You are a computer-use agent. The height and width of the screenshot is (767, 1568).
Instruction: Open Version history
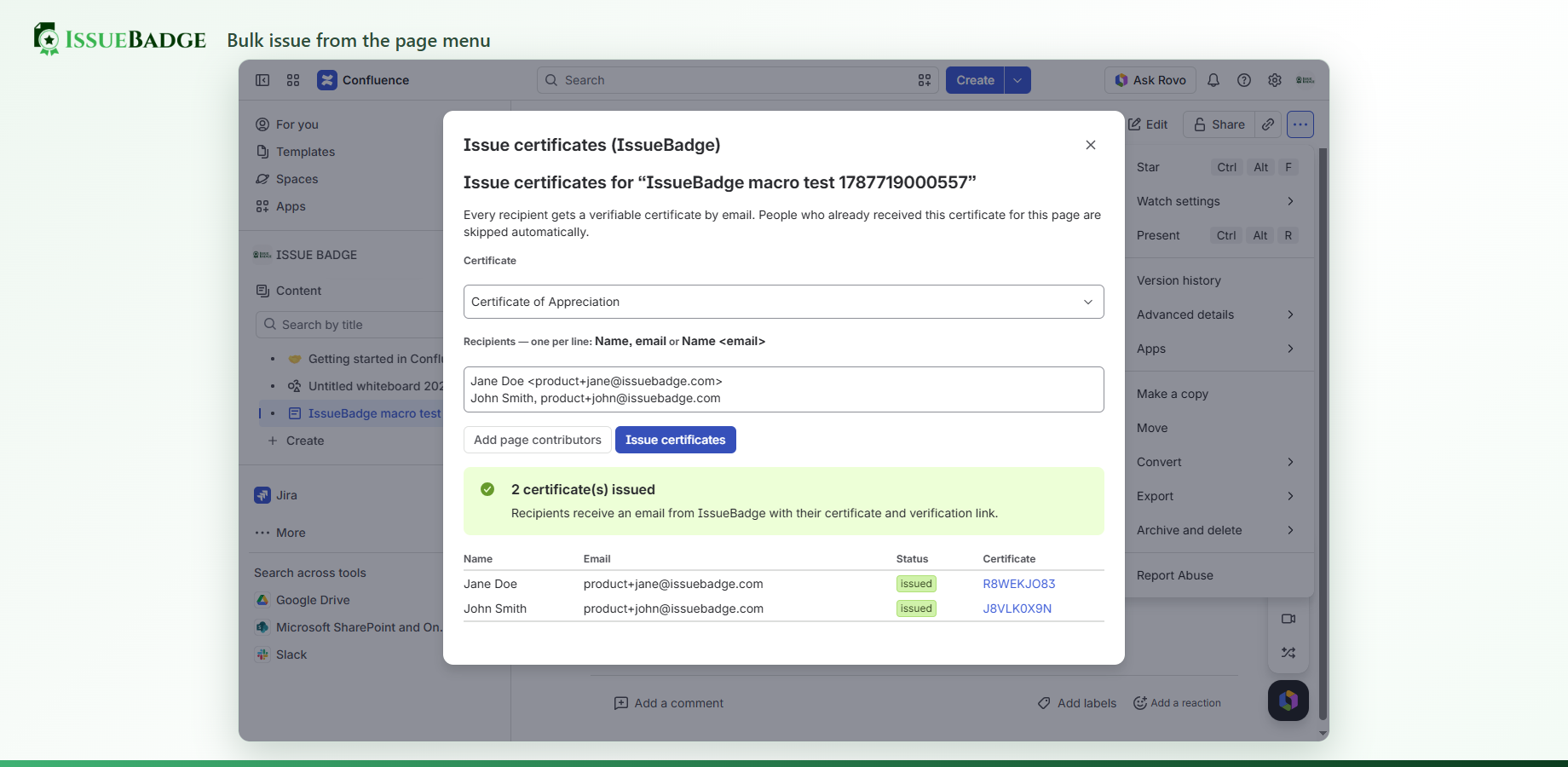pyautogui.click(x=1217, y=280)
